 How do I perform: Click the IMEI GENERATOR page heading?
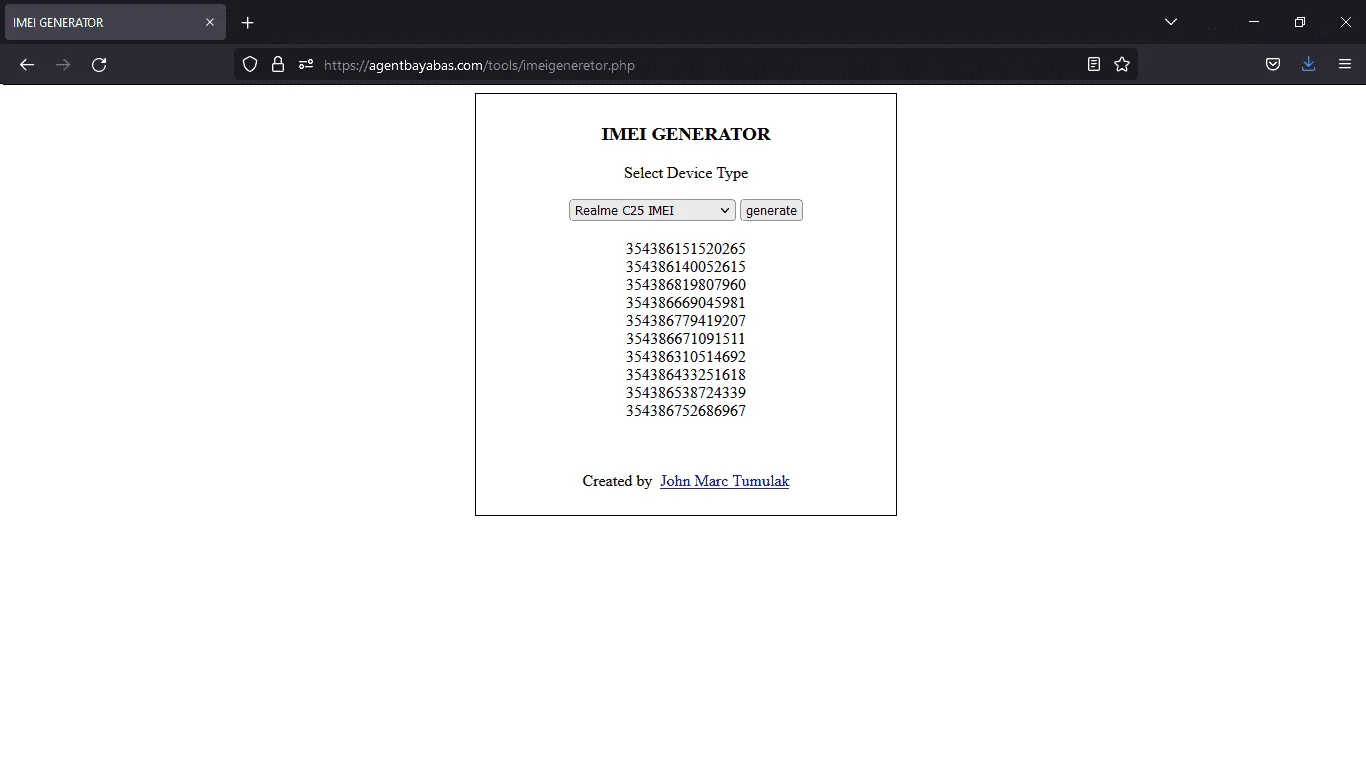point(686,134)
